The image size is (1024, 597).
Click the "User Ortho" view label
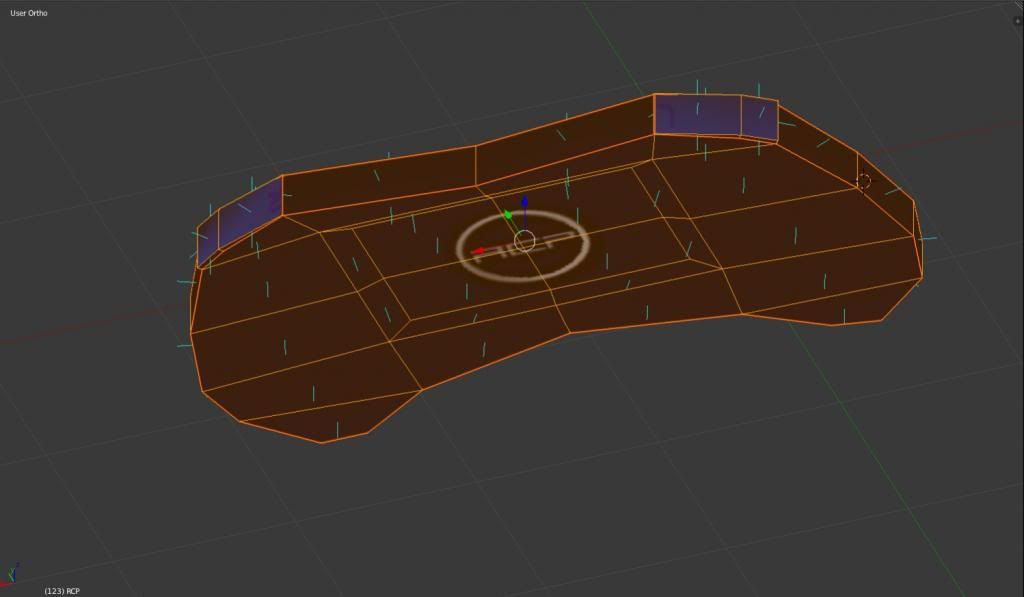coord(29,13)
